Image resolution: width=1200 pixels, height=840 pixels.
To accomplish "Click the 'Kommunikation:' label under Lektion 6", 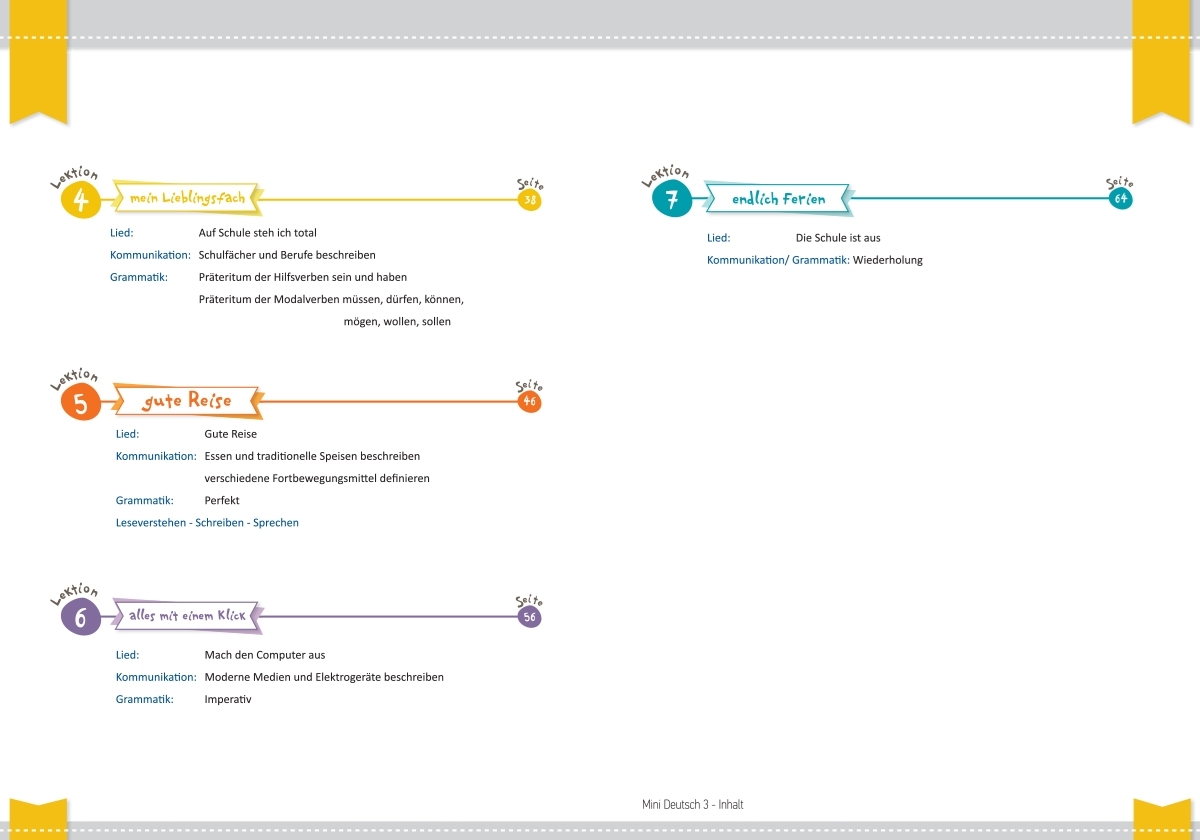I will tap(156, 677).
